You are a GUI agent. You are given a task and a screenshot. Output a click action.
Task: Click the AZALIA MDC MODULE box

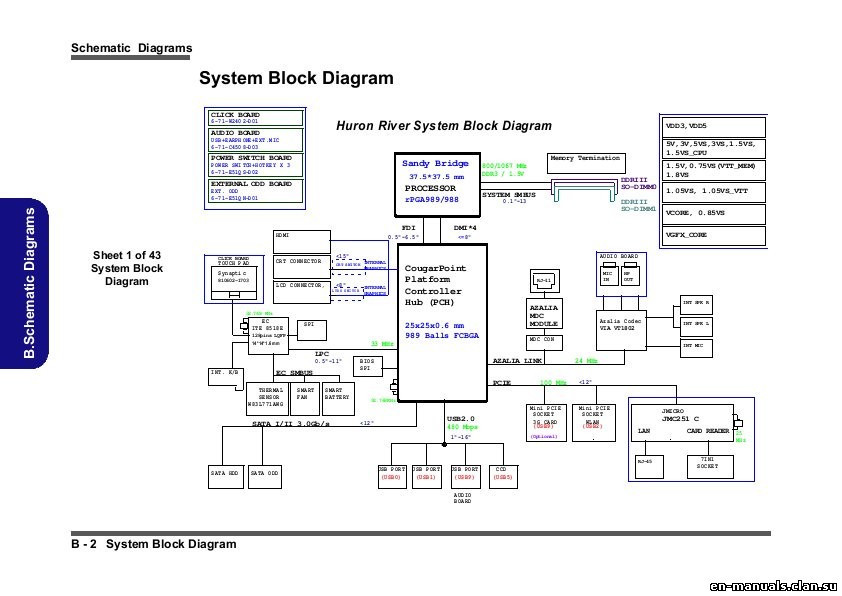545,314
